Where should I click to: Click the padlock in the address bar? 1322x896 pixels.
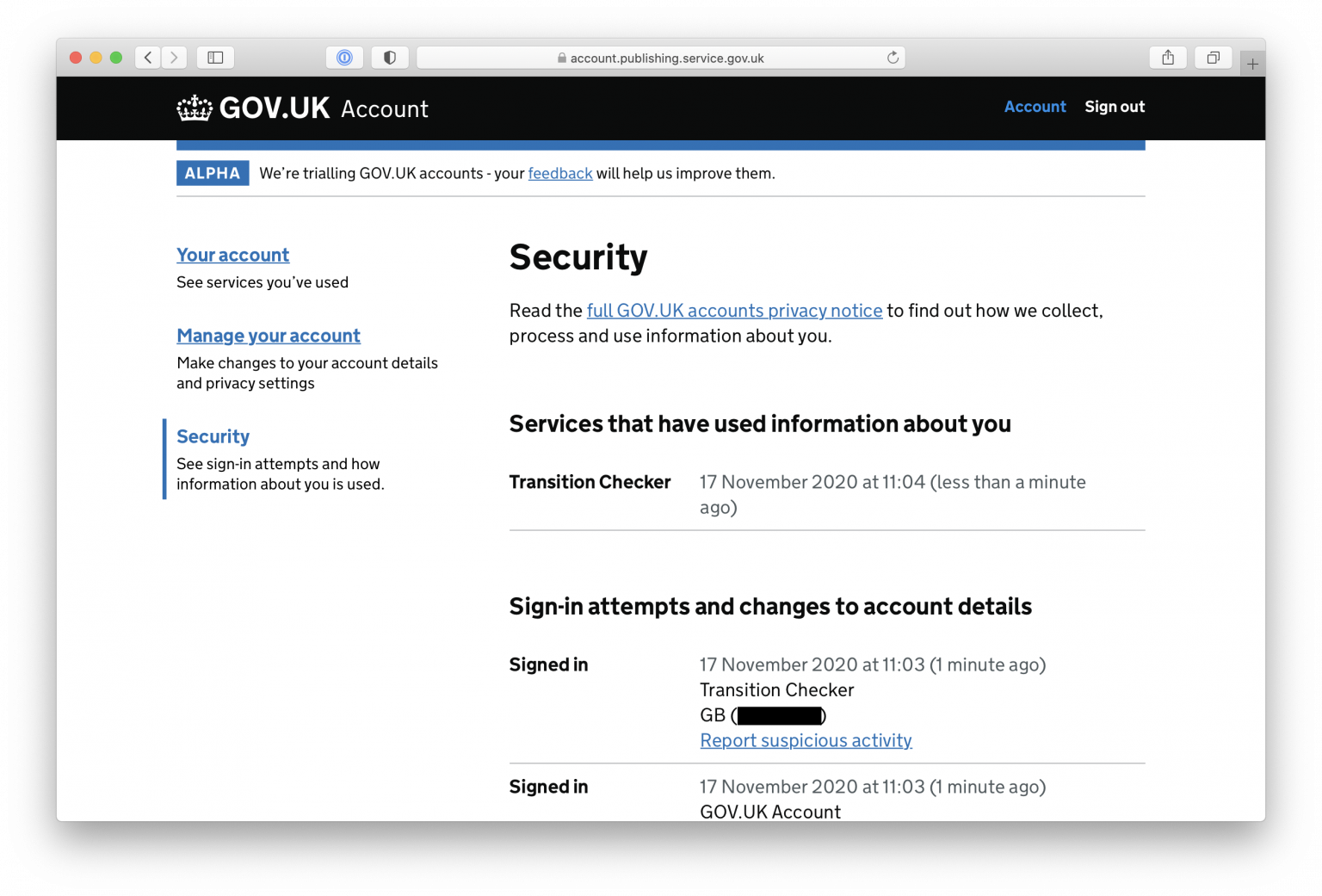560,58
